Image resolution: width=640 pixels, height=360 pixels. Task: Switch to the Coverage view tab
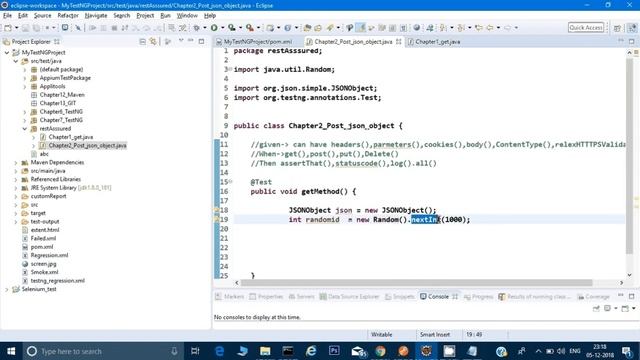coord(593,297)
